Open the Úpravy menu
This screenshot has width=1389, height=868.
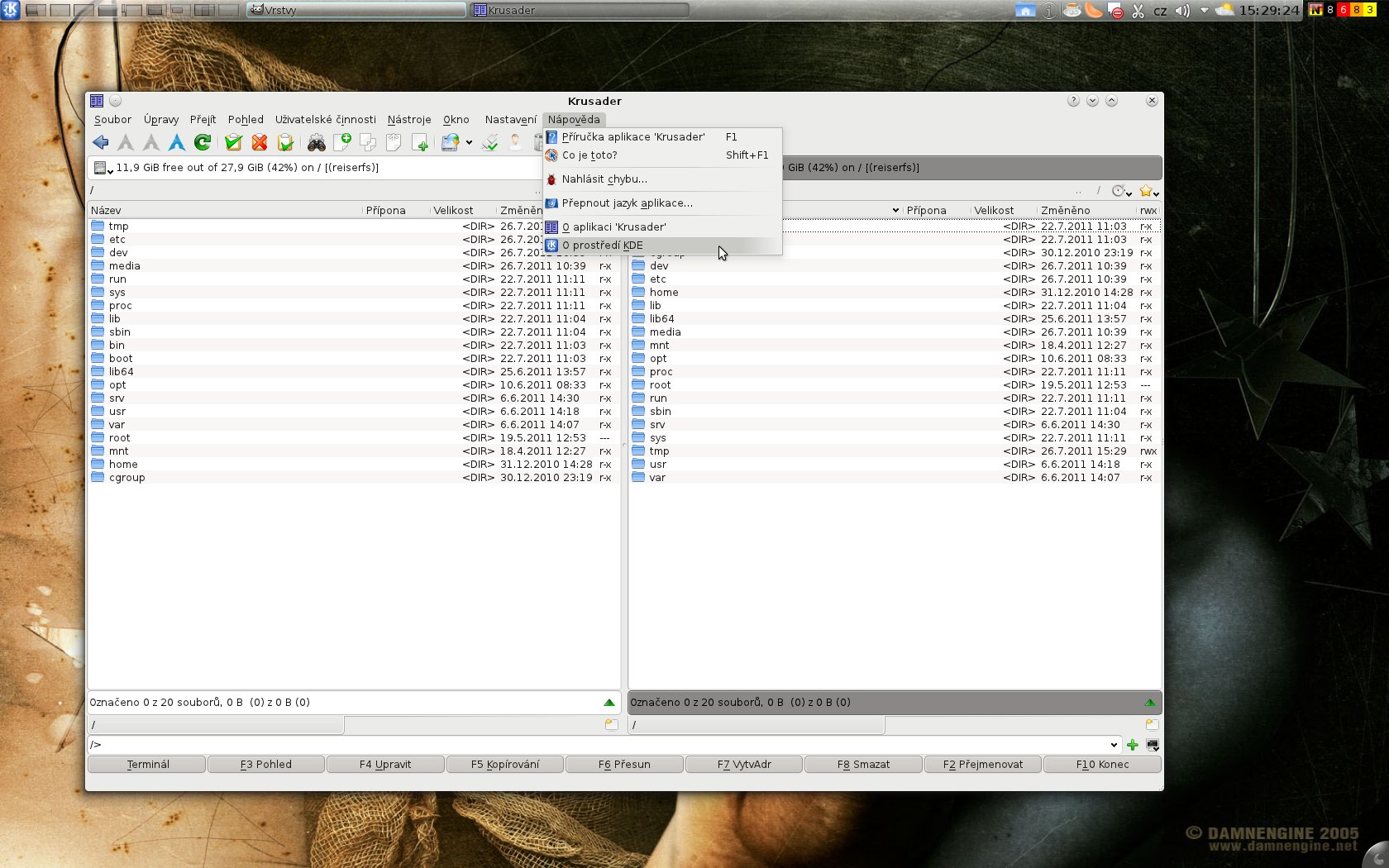coord(161,119)
